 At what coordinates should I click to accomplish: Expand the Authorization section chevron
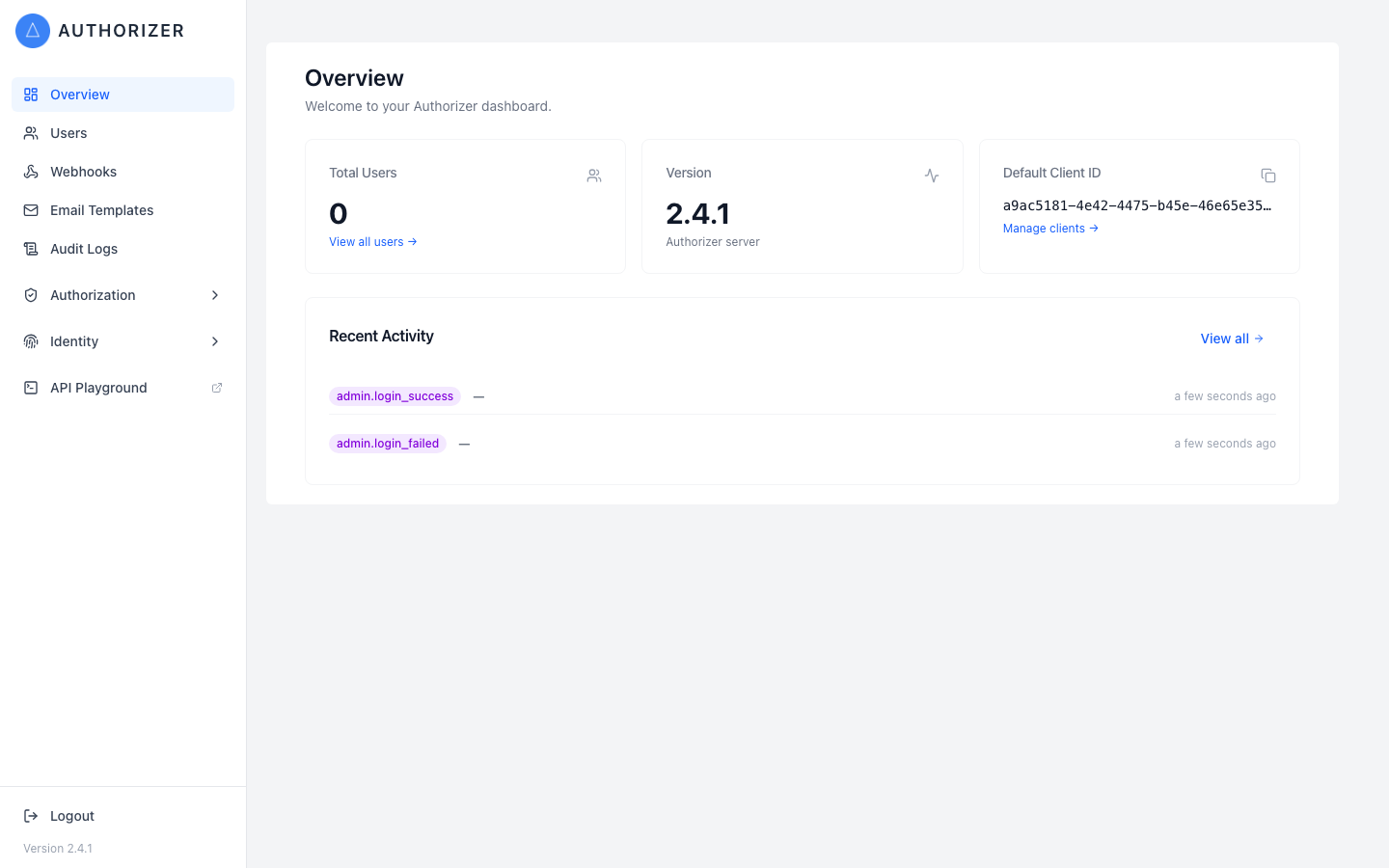[215, 295]
